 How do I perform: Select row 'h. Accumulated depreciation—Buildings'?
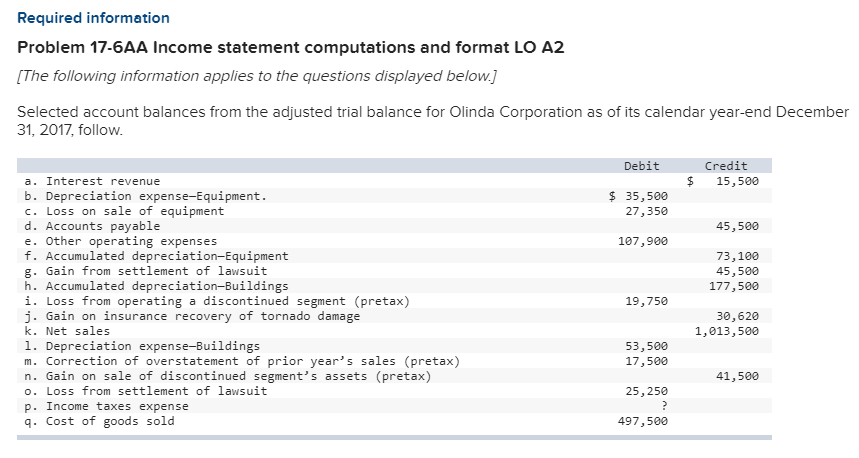click(394, 286)
